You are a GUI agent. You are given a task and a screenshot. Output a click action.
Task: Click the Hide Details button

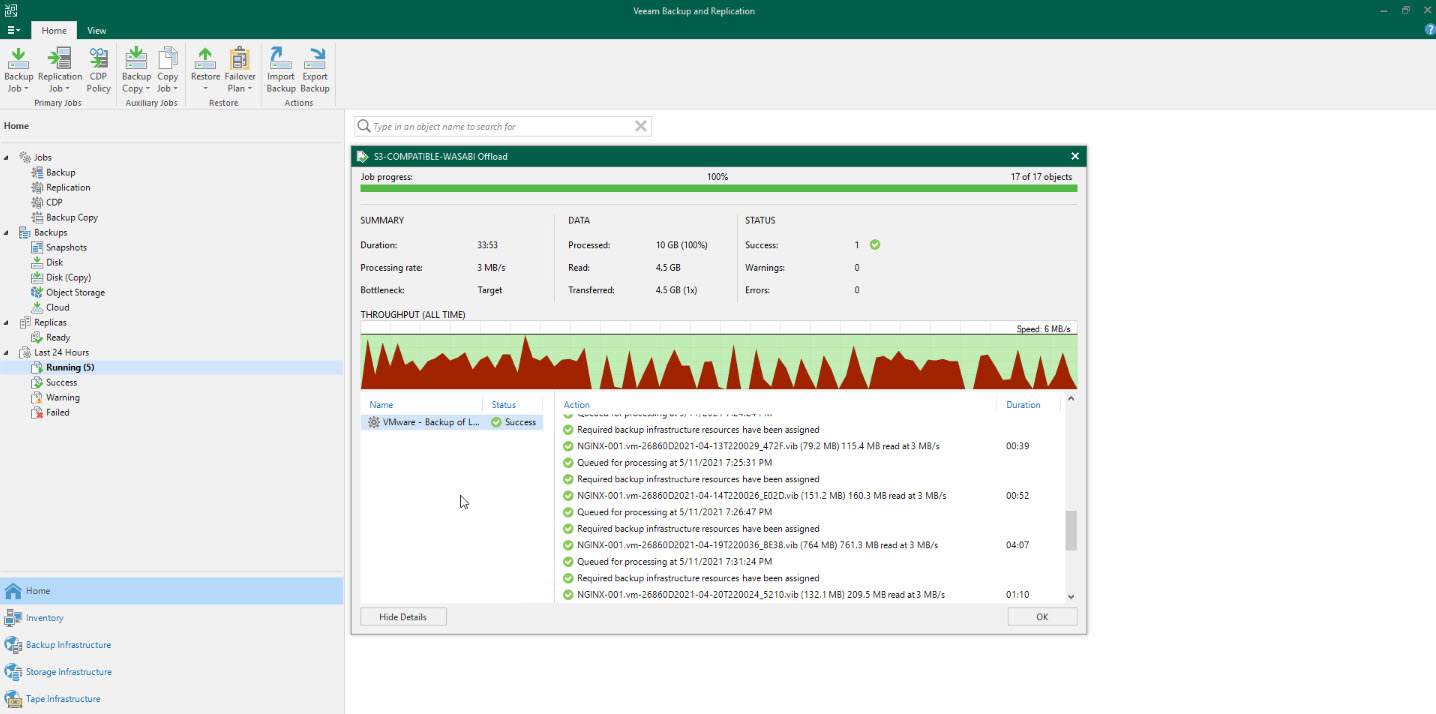403,617
